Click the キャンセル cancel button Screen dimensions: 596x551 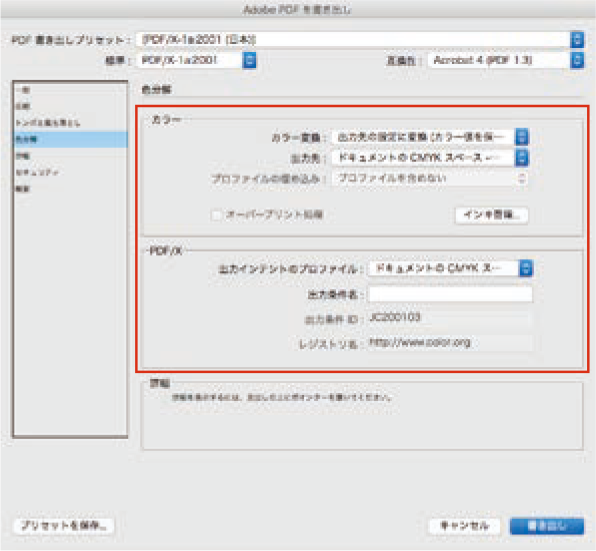[464, 526]
